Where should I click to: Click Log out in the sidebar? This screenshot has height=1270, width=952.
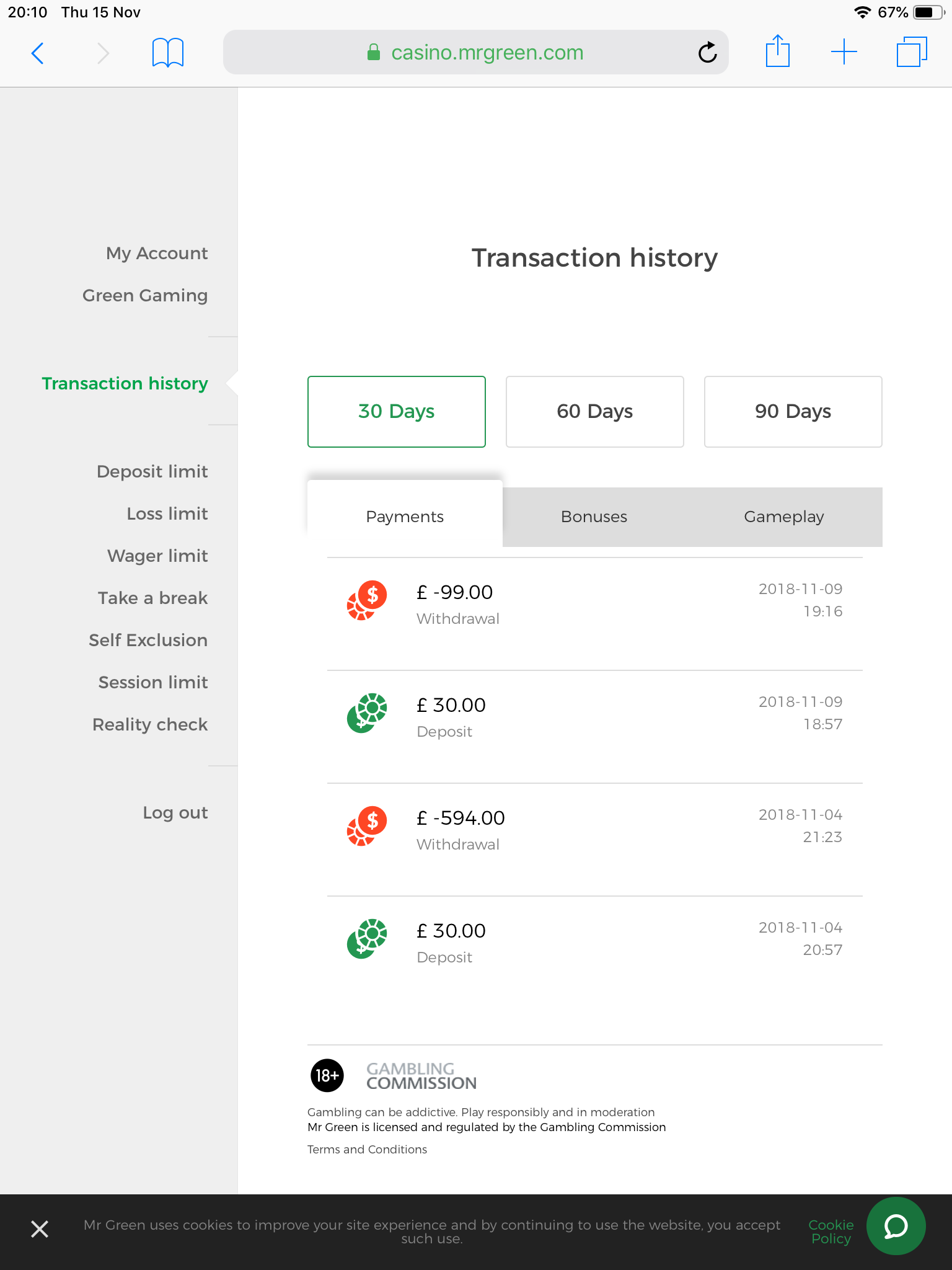[x=175, y=812]
